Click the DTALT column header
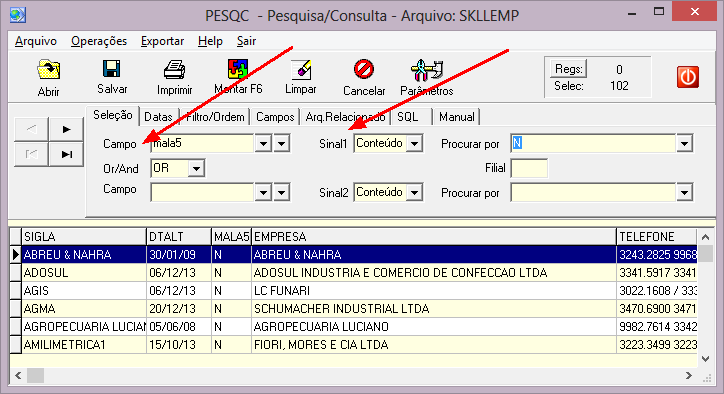The width and height of the screenshot is (724, 394). (179, 236)
